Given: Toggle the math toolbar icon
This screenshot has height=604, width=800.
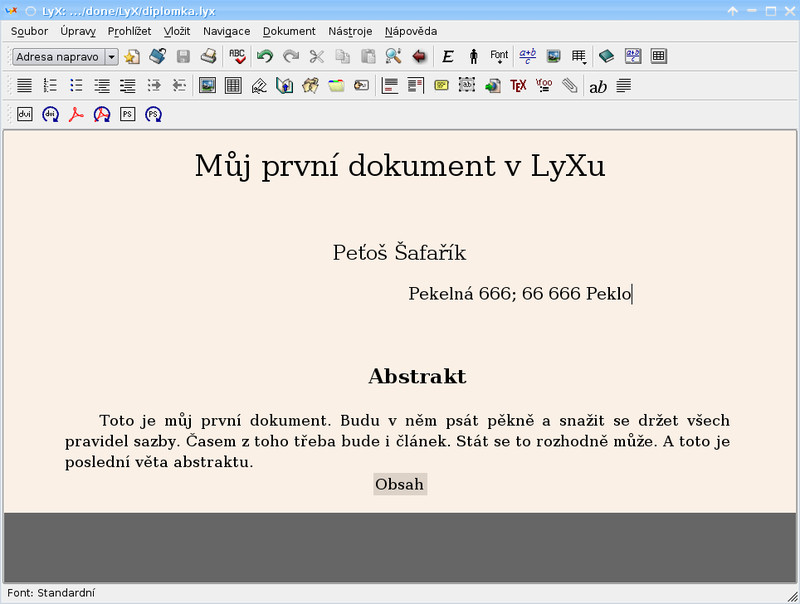Looking at the screenshot, I should [633, 56].
